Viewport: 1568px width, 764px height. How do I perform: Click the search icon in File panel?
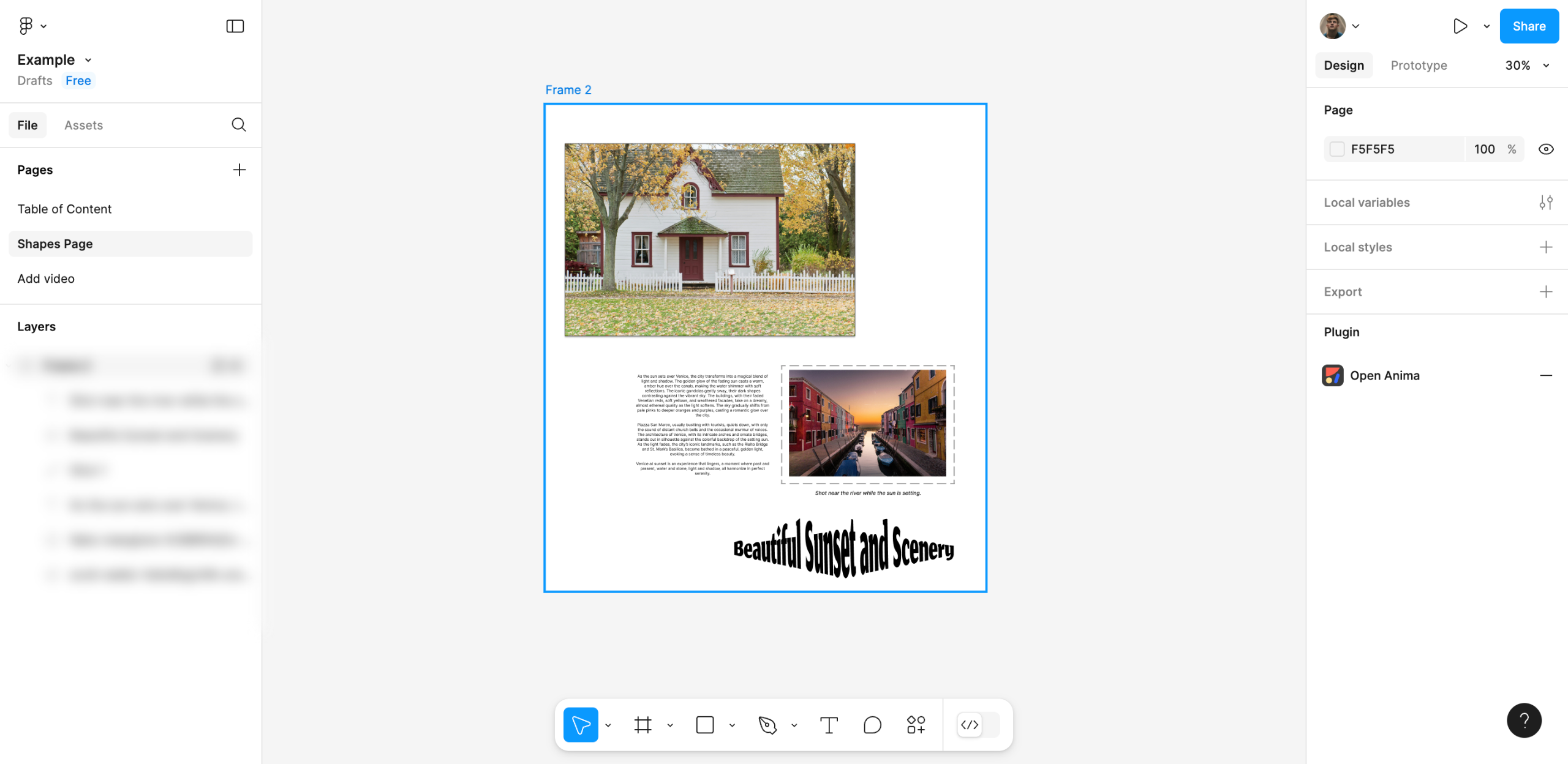tap(239, 125)
